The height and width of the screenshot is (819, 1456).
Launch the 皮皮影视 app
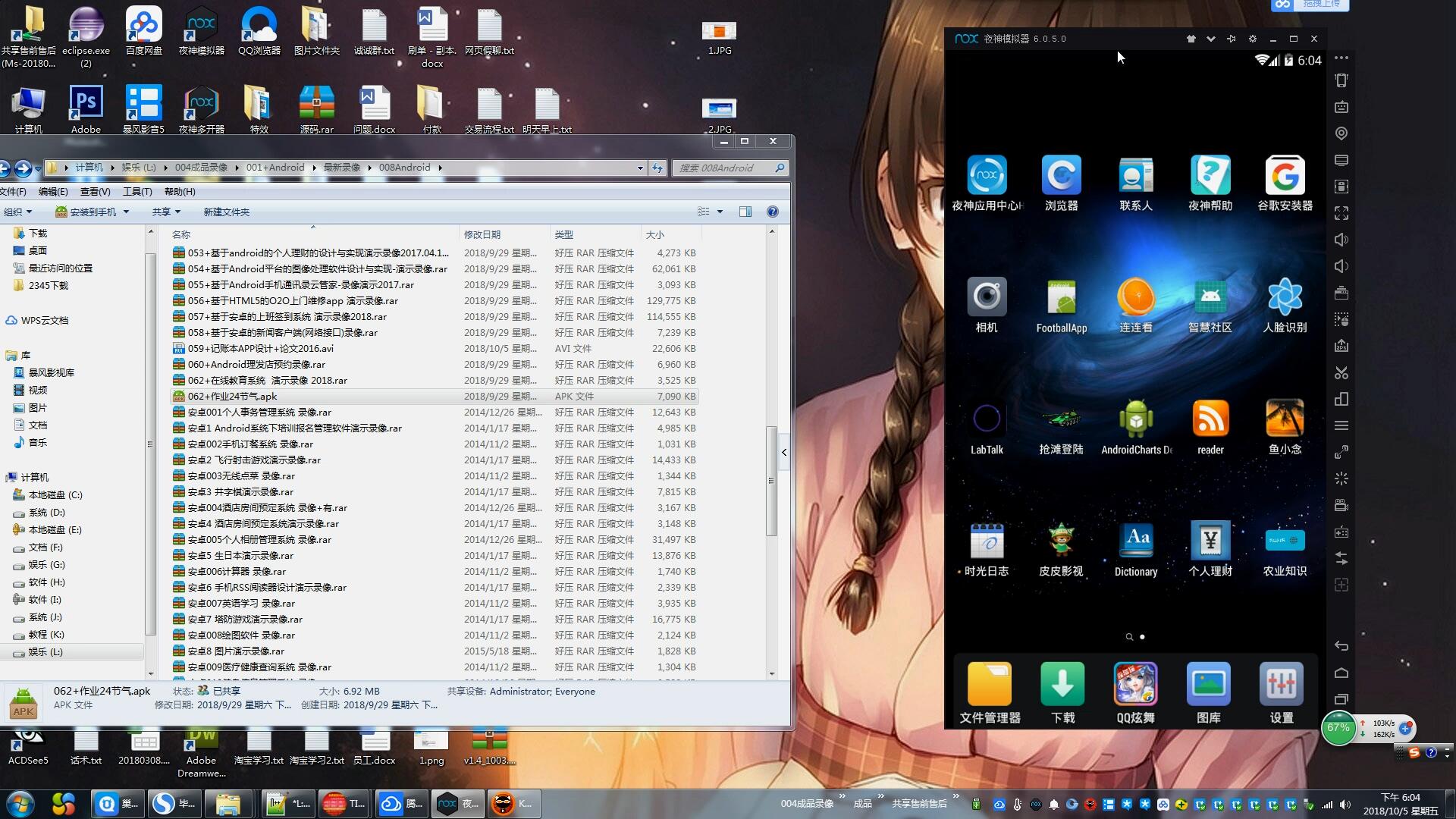coord(1061,550)
